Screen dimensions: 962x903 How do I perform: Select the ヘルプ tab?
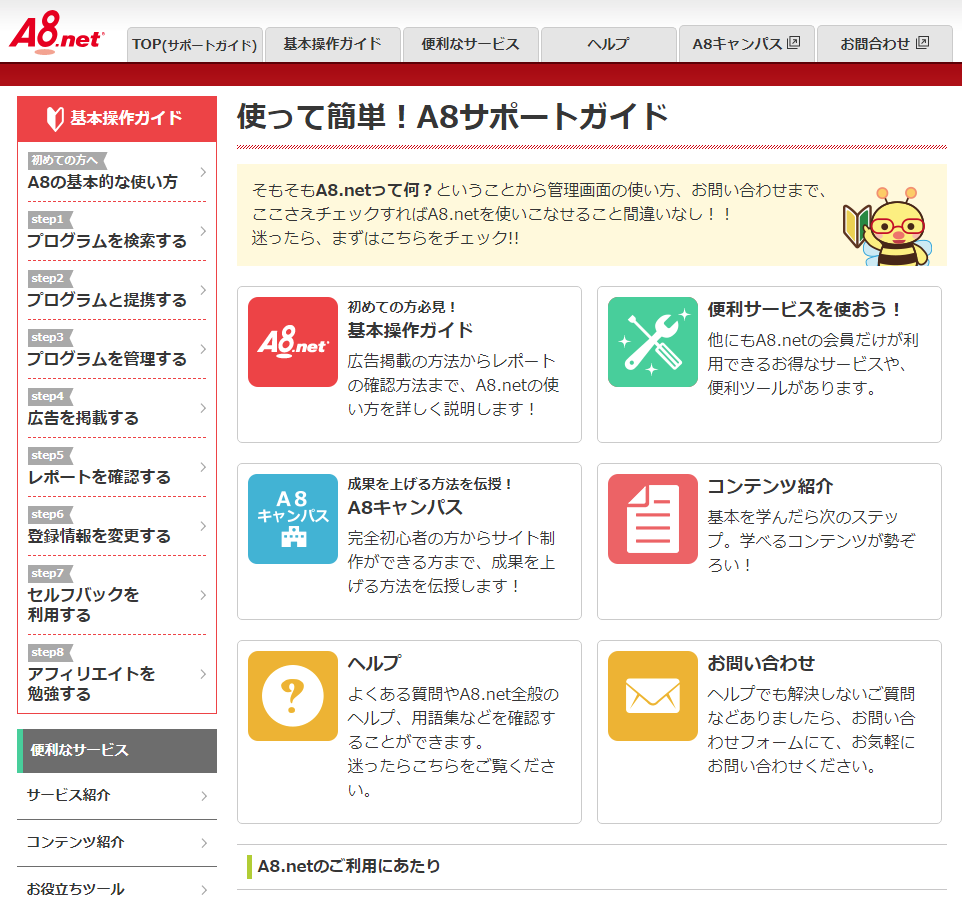coord(609,44)
